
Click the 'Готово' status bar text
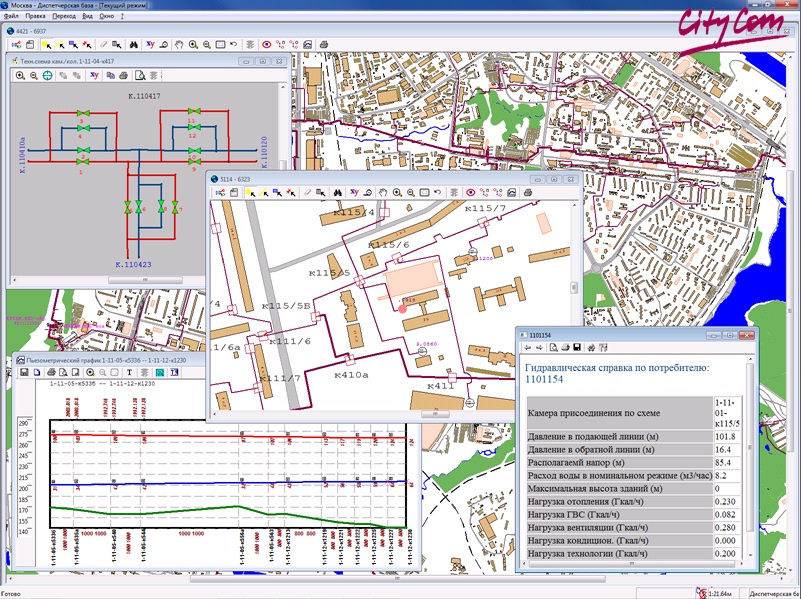click(11, 594)
